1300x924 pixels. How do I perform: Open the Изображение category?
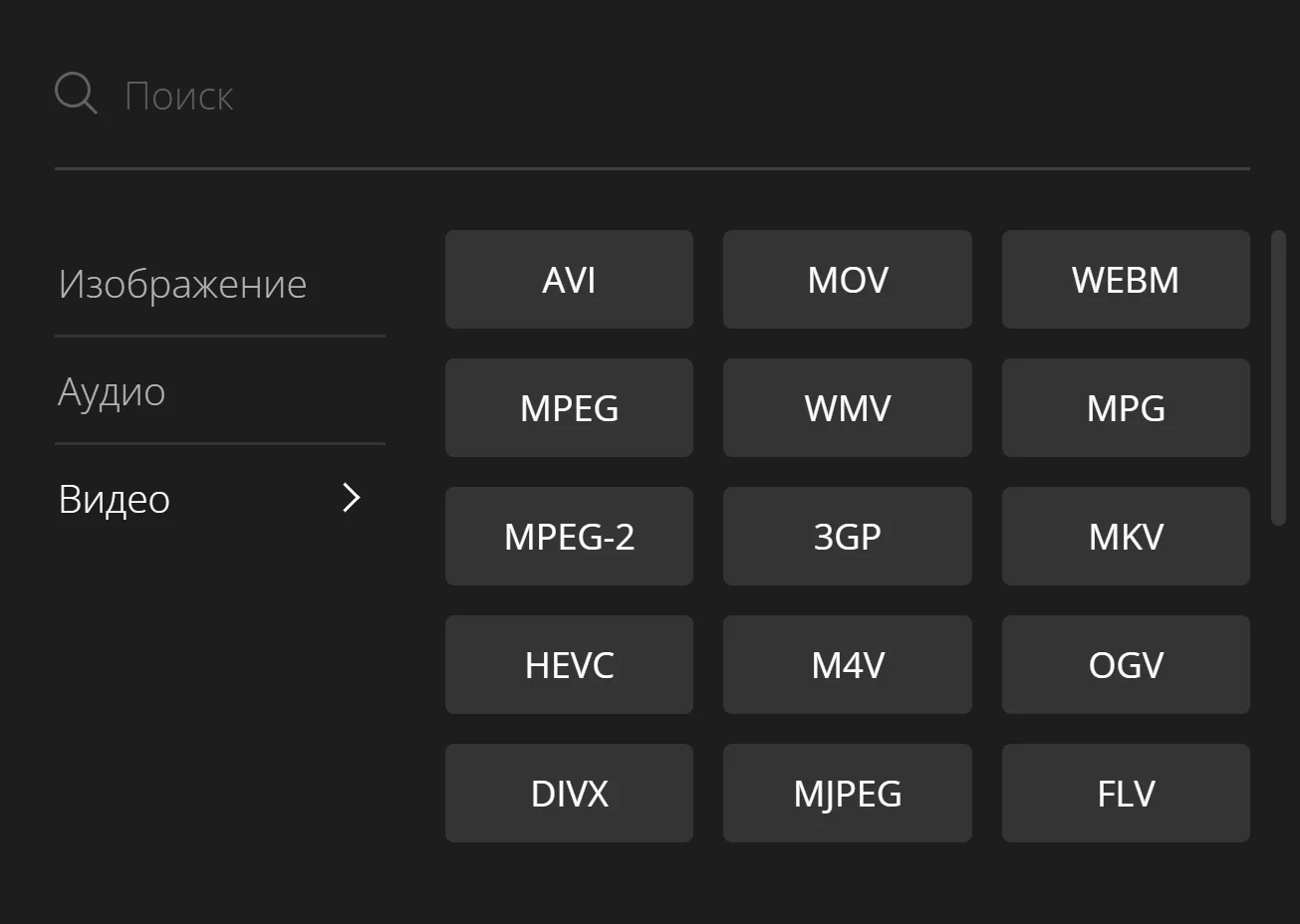(182, 285)
